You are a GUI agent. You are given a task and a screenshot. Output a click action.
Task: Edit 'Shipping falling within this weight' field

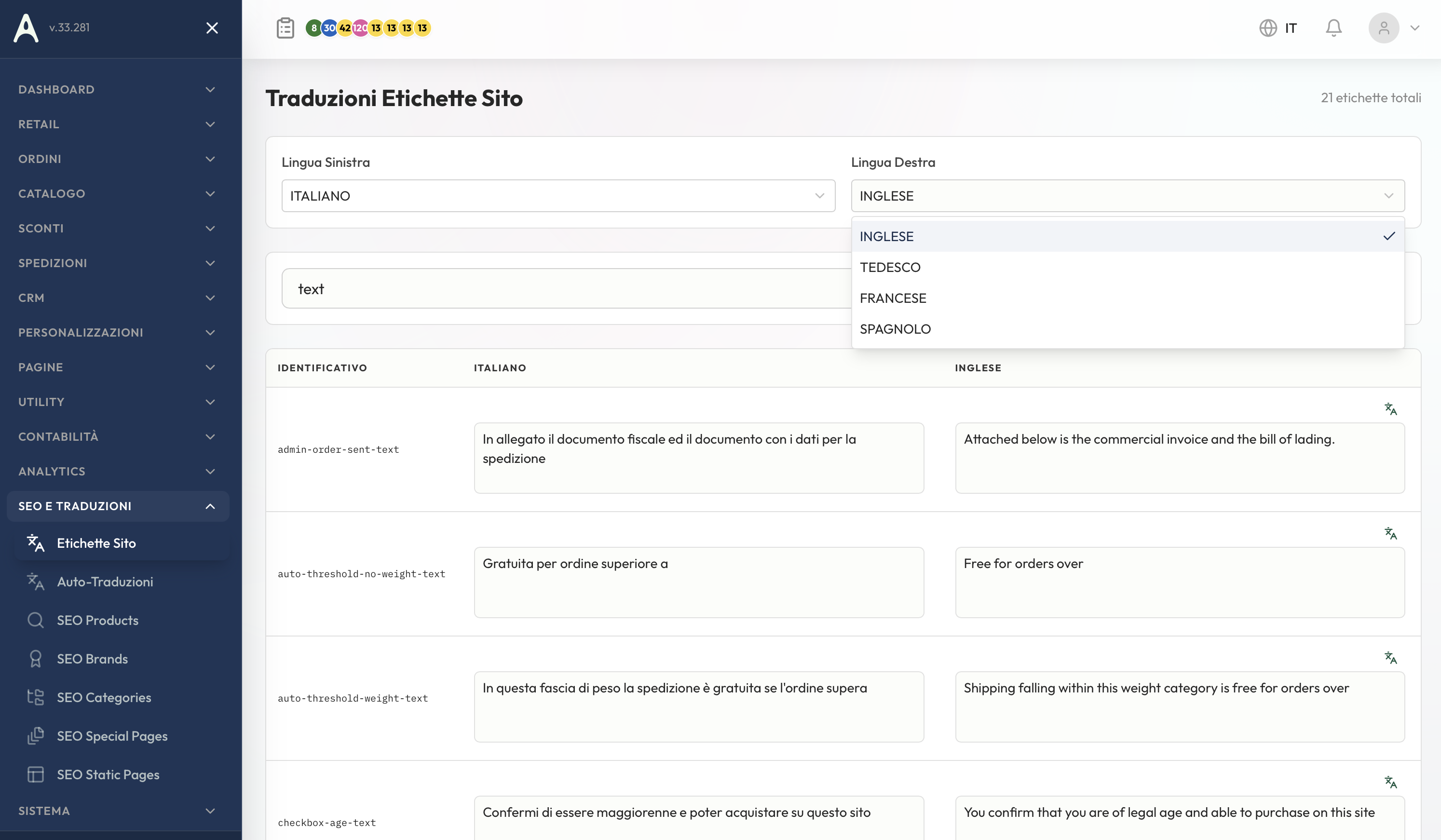coord(1180,707)
